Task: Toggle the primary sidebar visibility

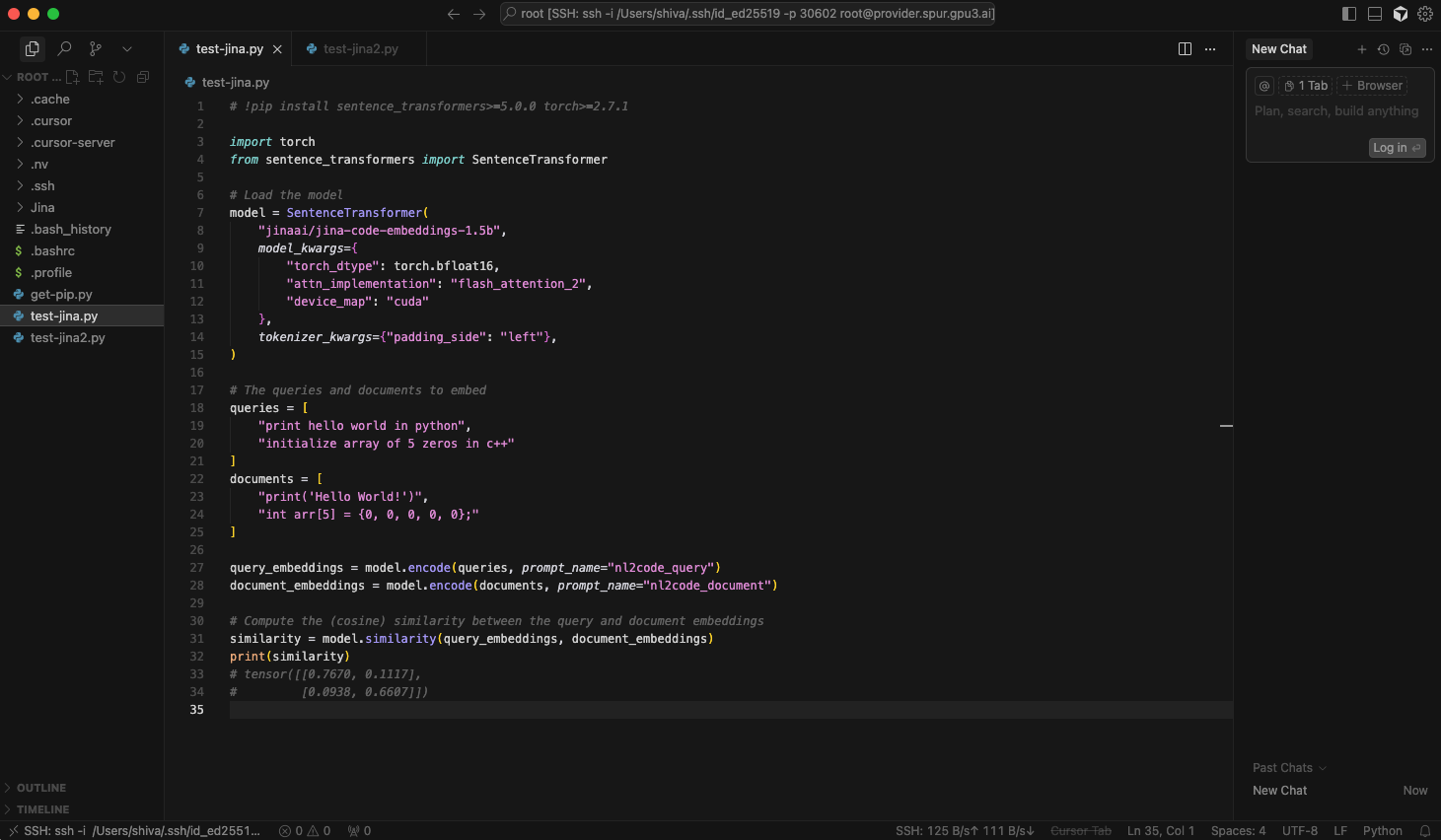Action: pyautogui.click(x=1349, y=14)
